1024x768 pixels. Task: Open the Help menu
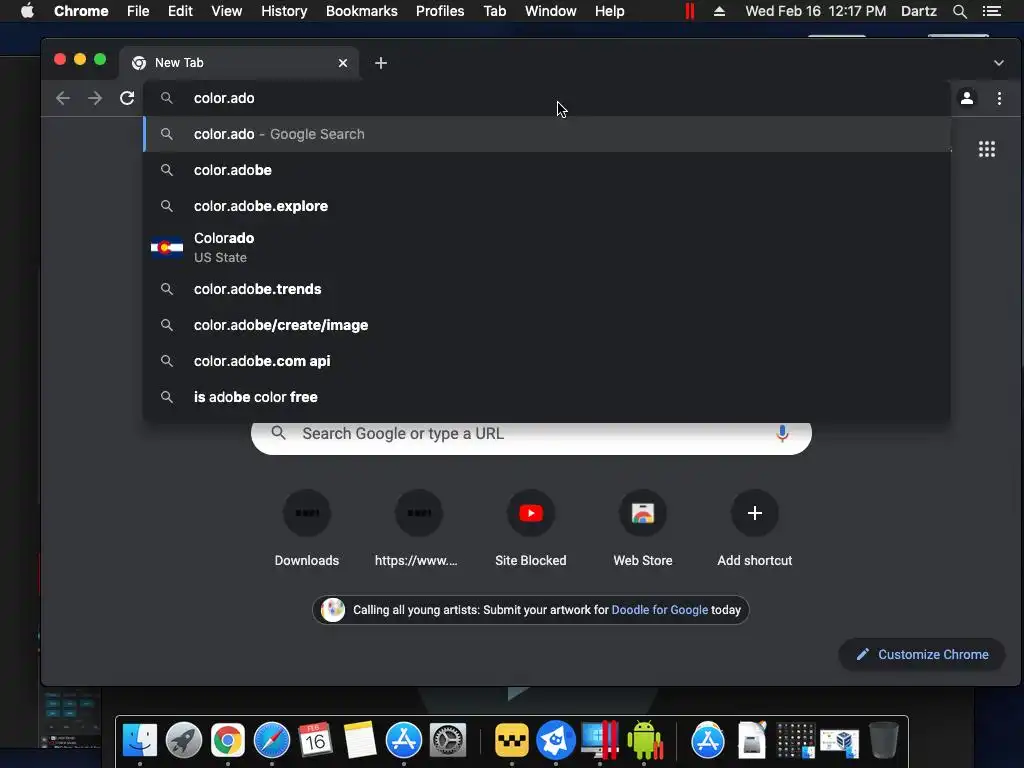click(x=609, y=11)
